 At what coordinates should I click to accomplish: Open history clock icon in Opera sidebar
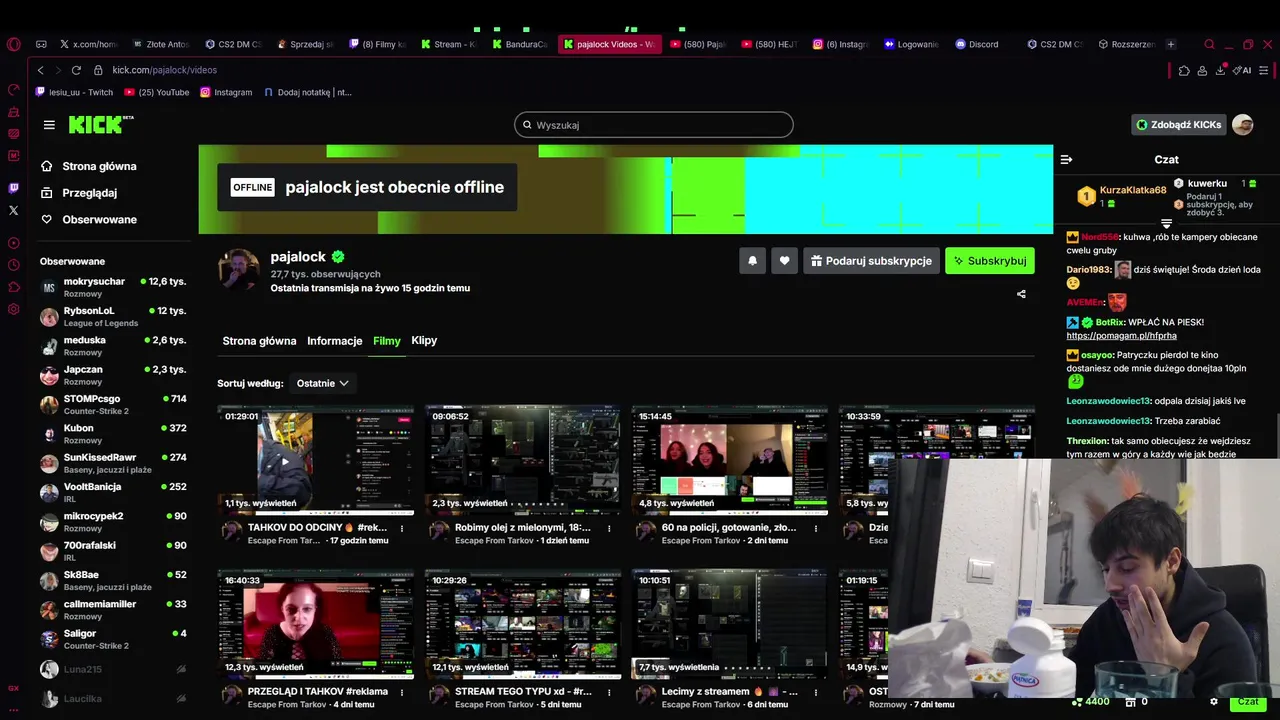click(x=13, y=265)
